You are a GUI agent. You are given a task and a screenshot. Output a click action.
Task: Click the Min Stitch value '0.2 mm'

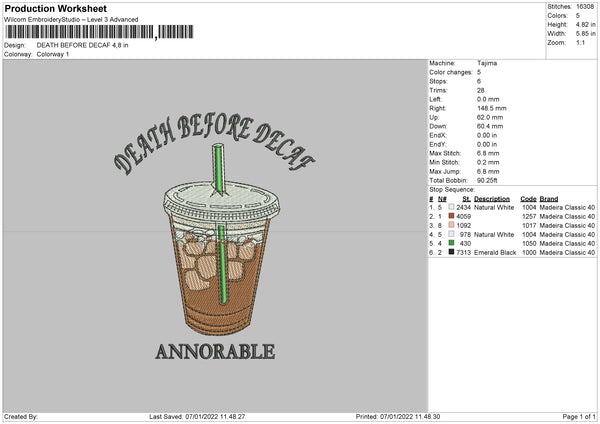click(488, 162)
